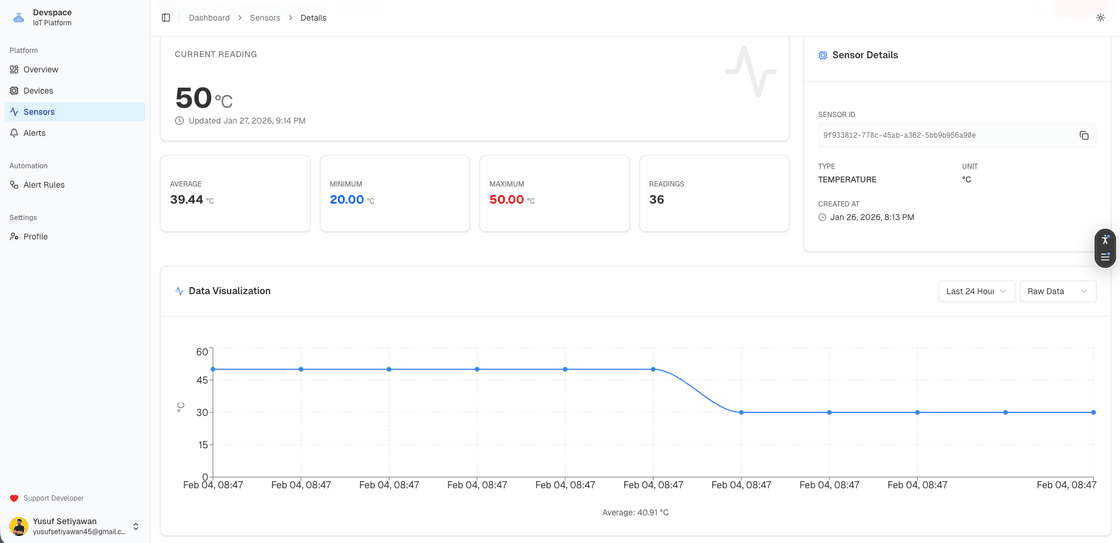The height and width of the screenshot is (543, 1120).
Task: Go to Sensors breadcrumb
Action: tap(265, 18)
